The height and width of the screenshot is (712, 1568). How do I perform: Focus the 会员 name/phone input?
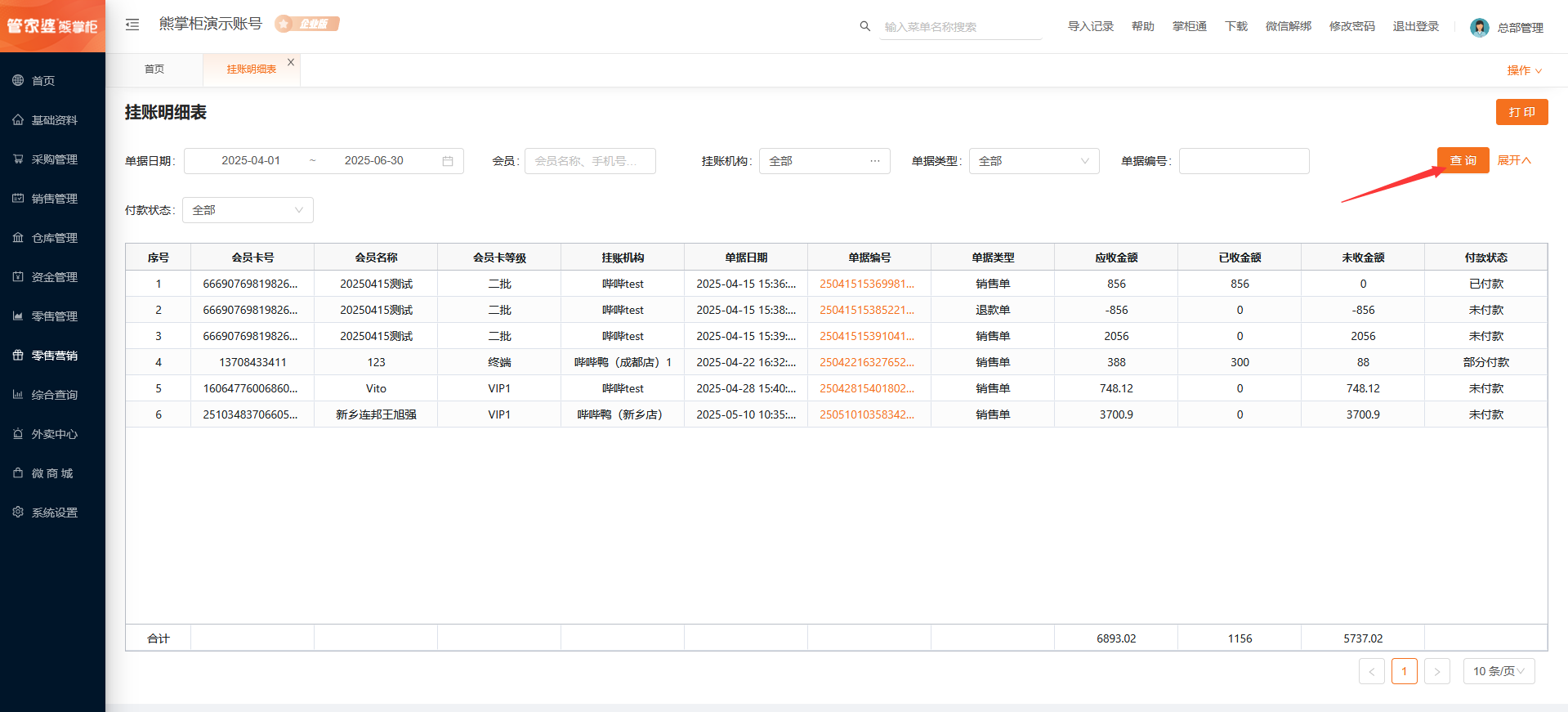tap(590, 161)
